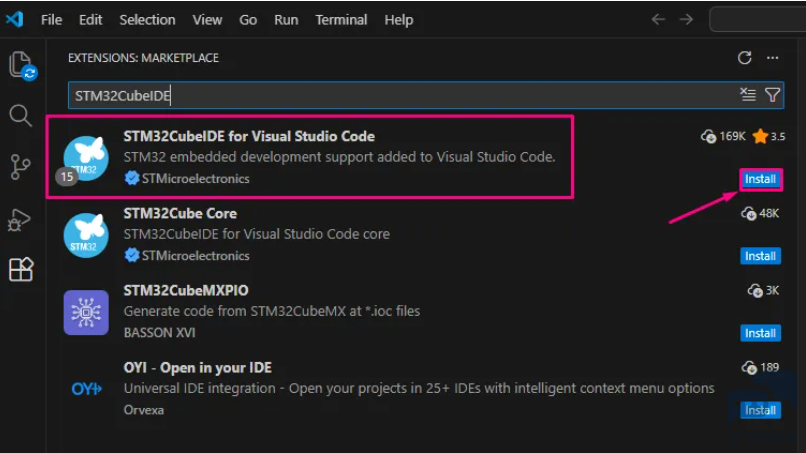Click the EXTENSIONS: MARKETPLACE header

pos(143,58)
